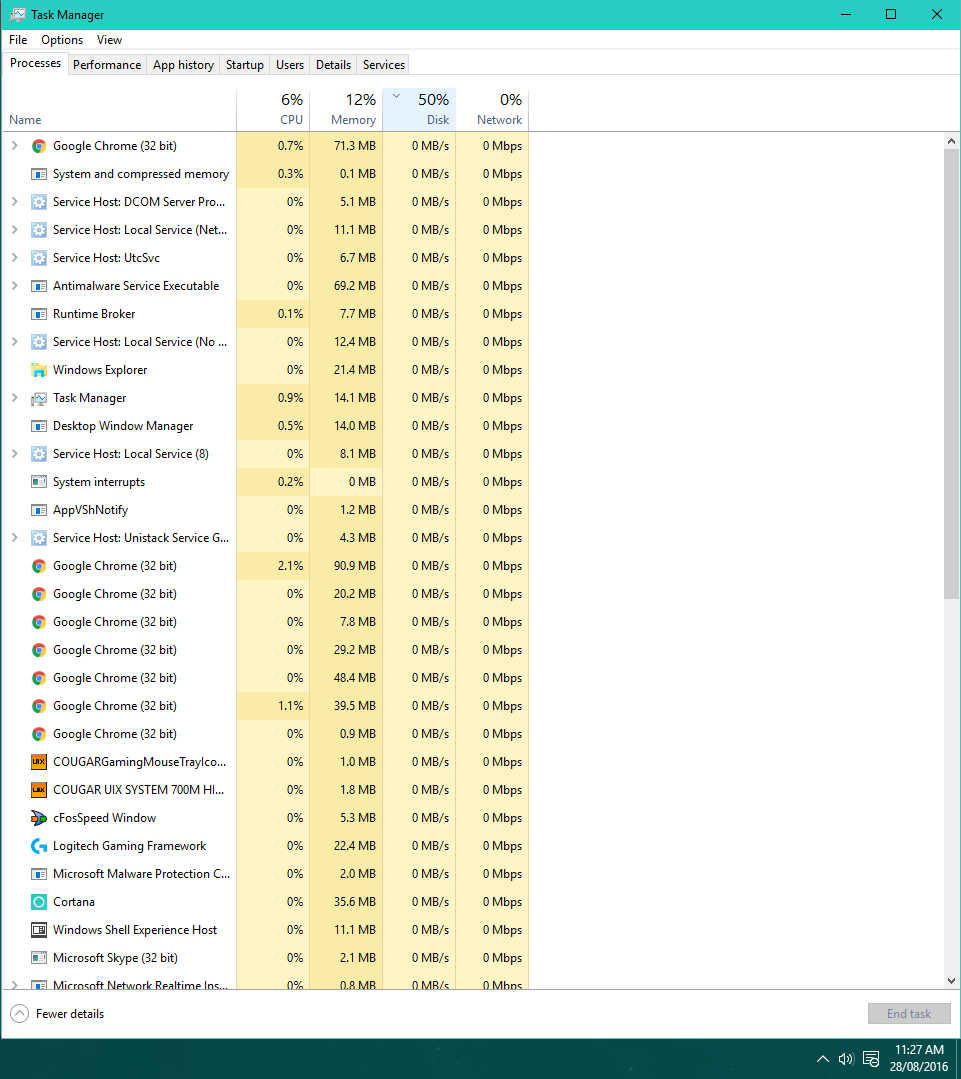Sort by the Network column header
961x1079 pixels.
(492, 109)
